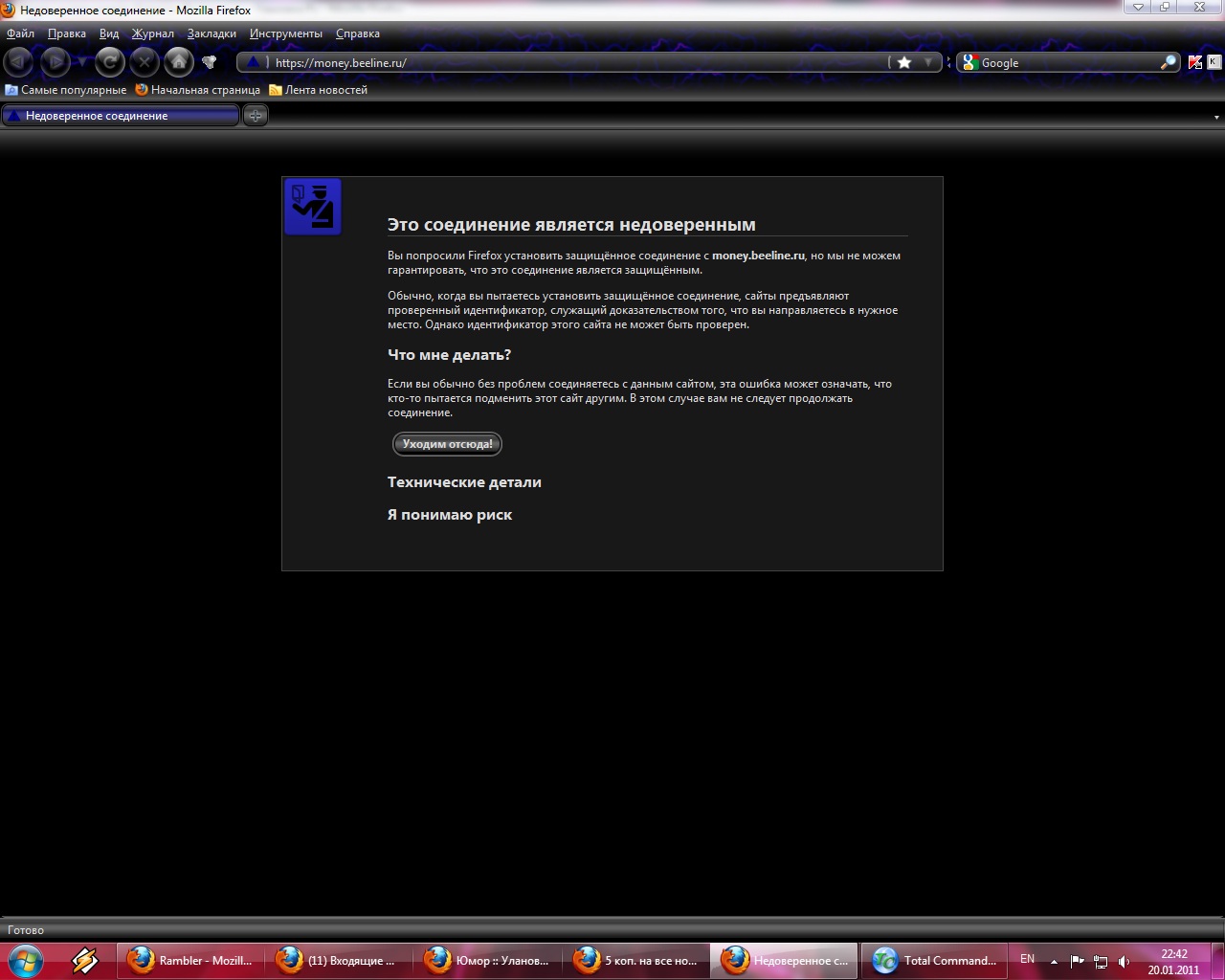Switch to (11) Входящие taskbar window
The height and width of the screenshot is (980, 1225).
pyautogui.click(x=340, y=960)
